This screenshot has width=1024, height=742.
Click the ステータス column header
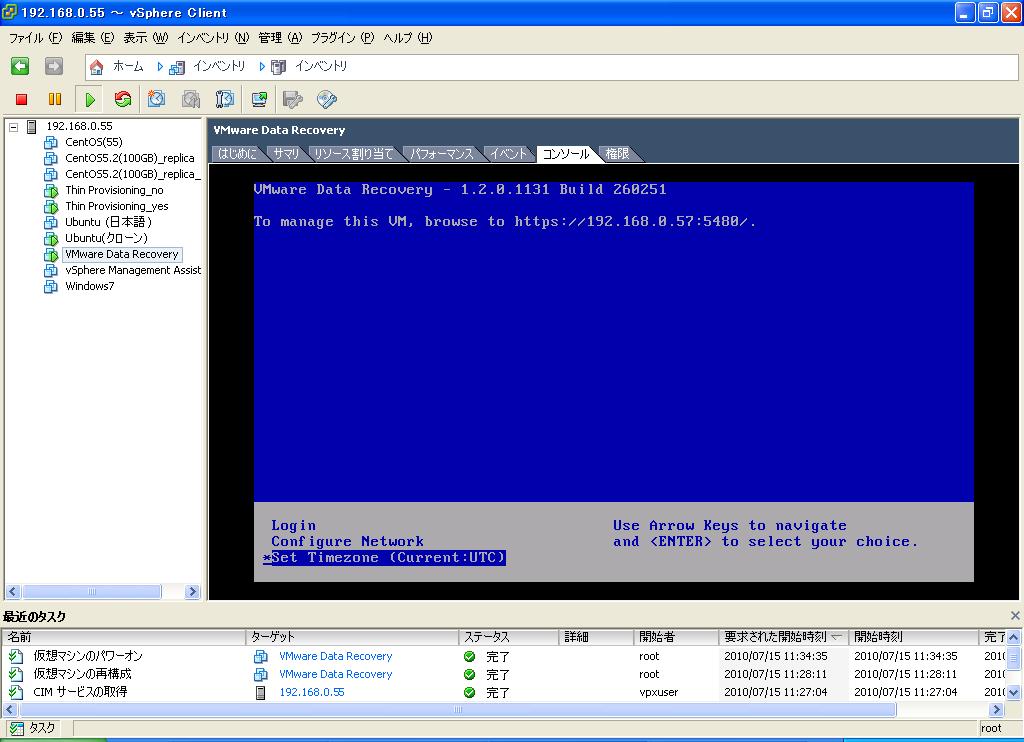tap(509, 636)
